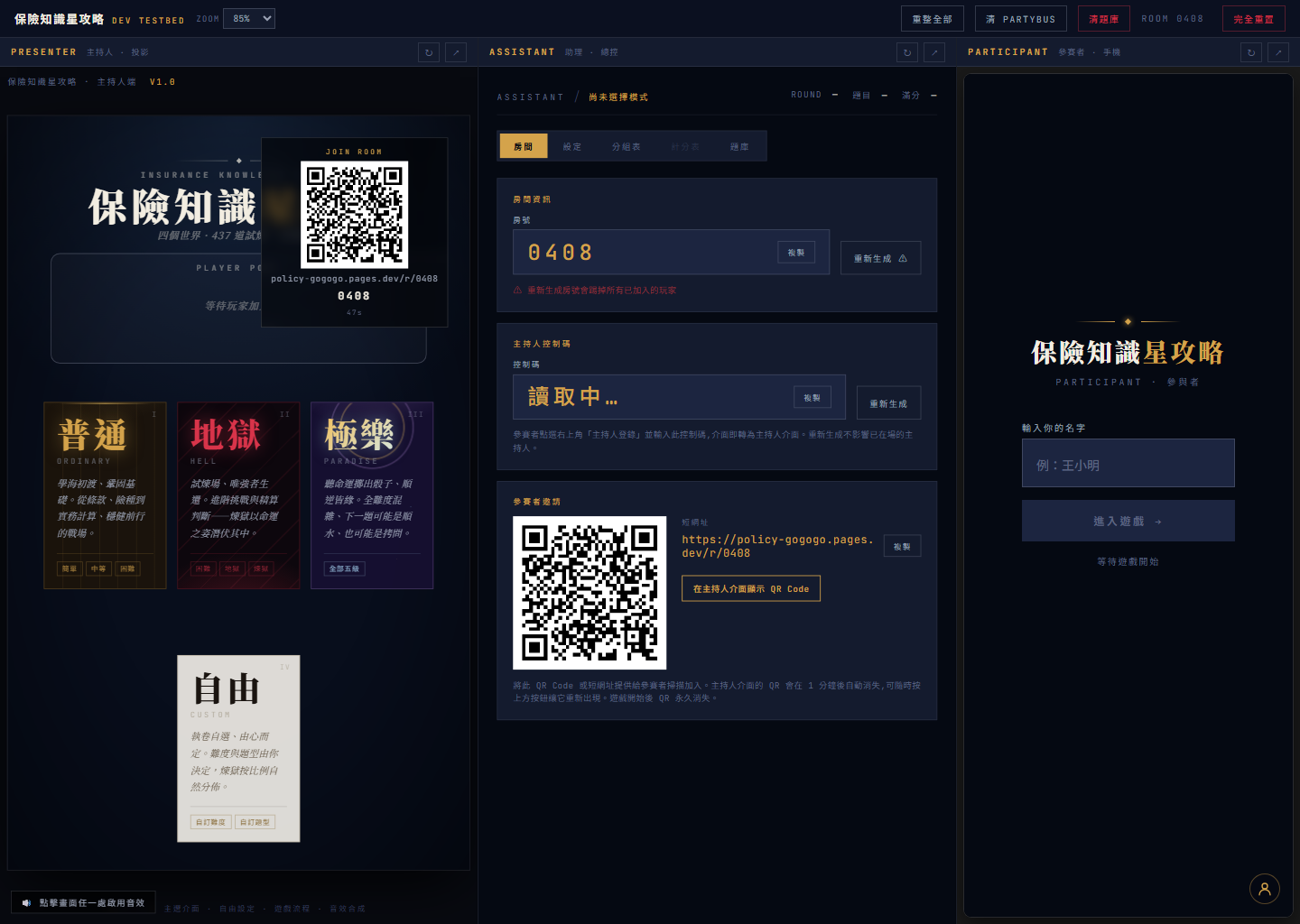Click the red warning about regenerating room number

click(x=595, y=291)
